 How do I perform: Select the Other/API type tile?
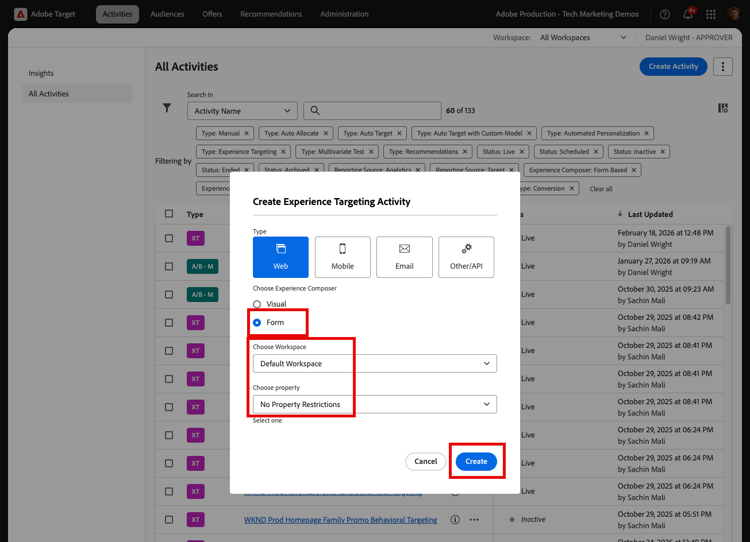point(466,257)
